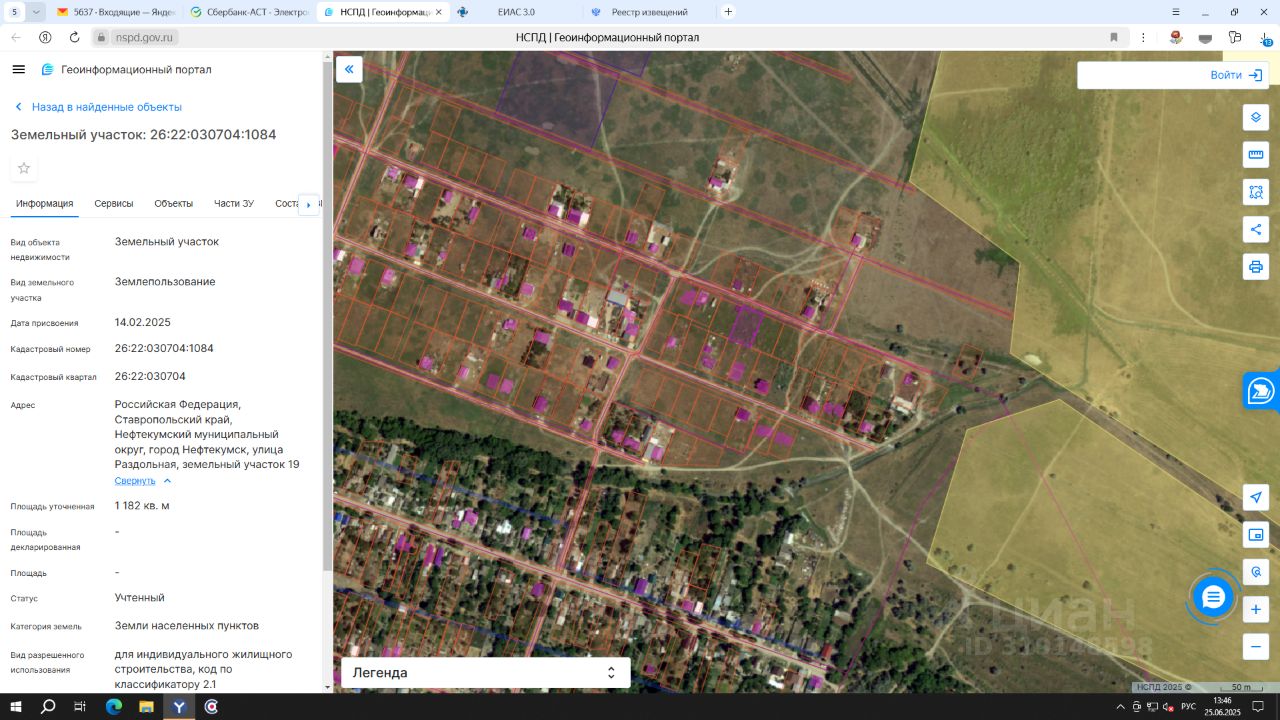Go back to найденные объекты list
Viewport: 1280px width, 720px height.
pyautogui.click(x=97, y=107)
